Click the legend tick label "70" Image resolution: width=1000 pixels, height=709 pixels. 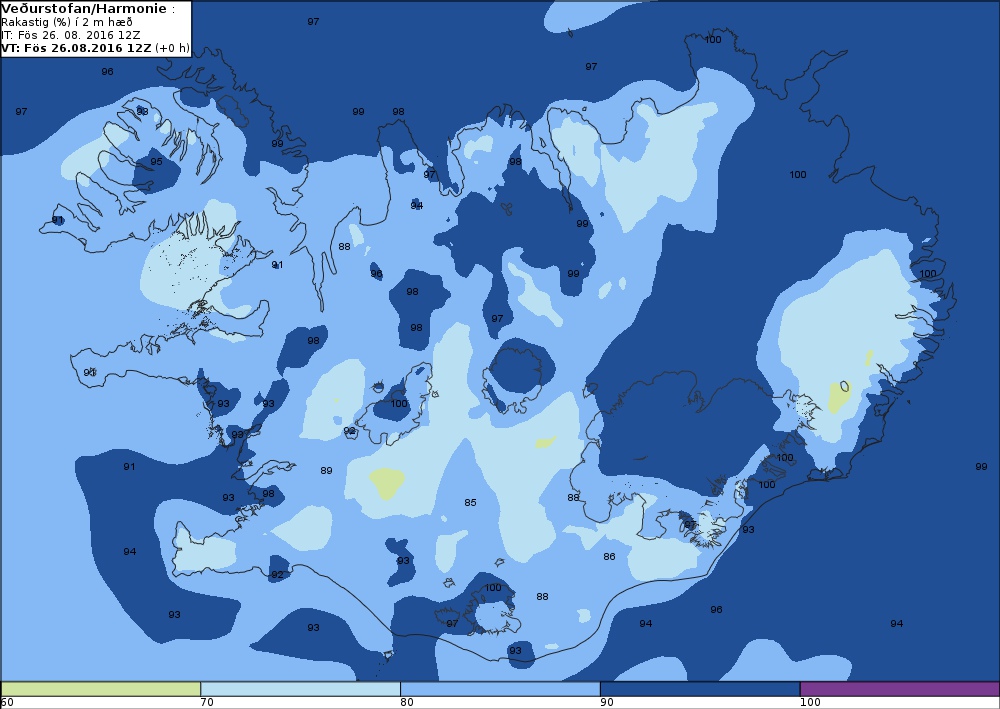coord(207,703)
